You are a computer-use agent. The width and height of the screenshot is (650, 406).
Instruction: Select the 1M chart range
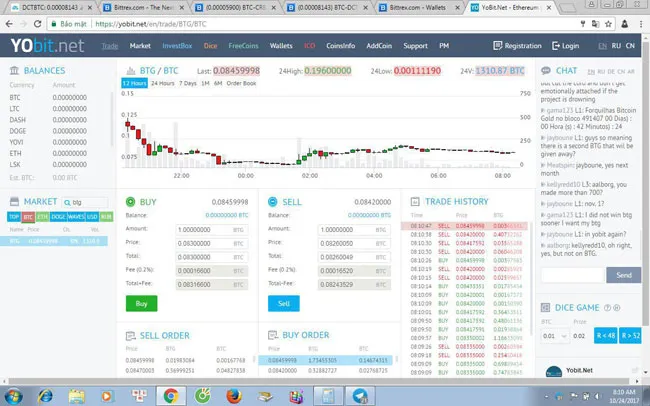205,83
